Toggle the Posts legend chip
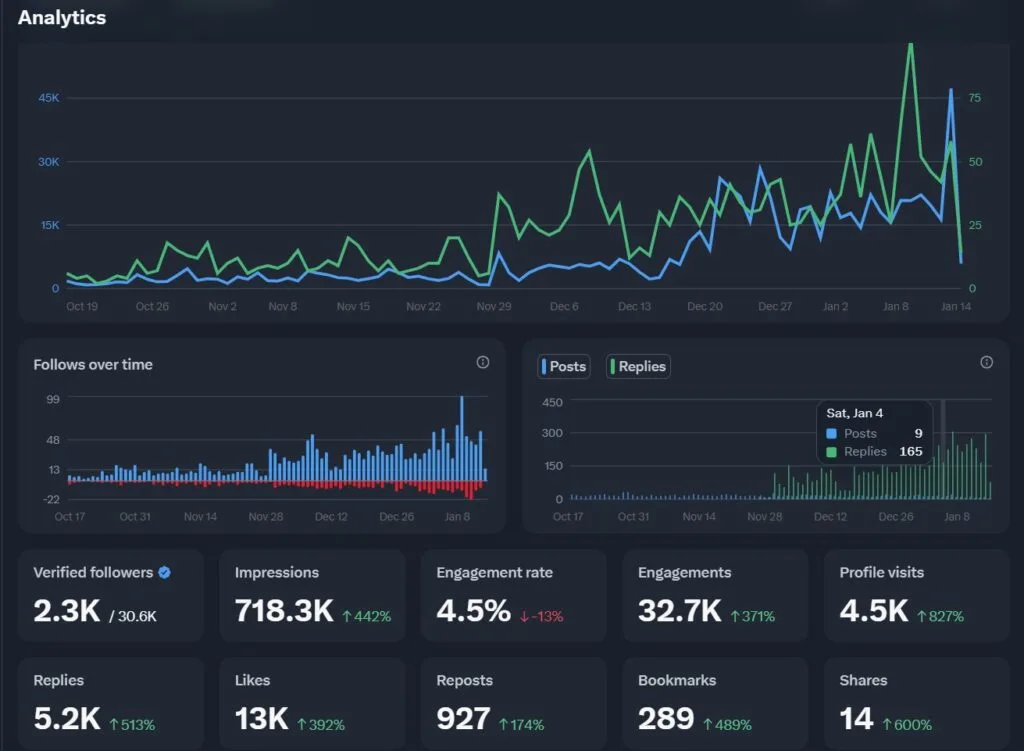This screenshot has width=1024, height=751. pos(563,366)
